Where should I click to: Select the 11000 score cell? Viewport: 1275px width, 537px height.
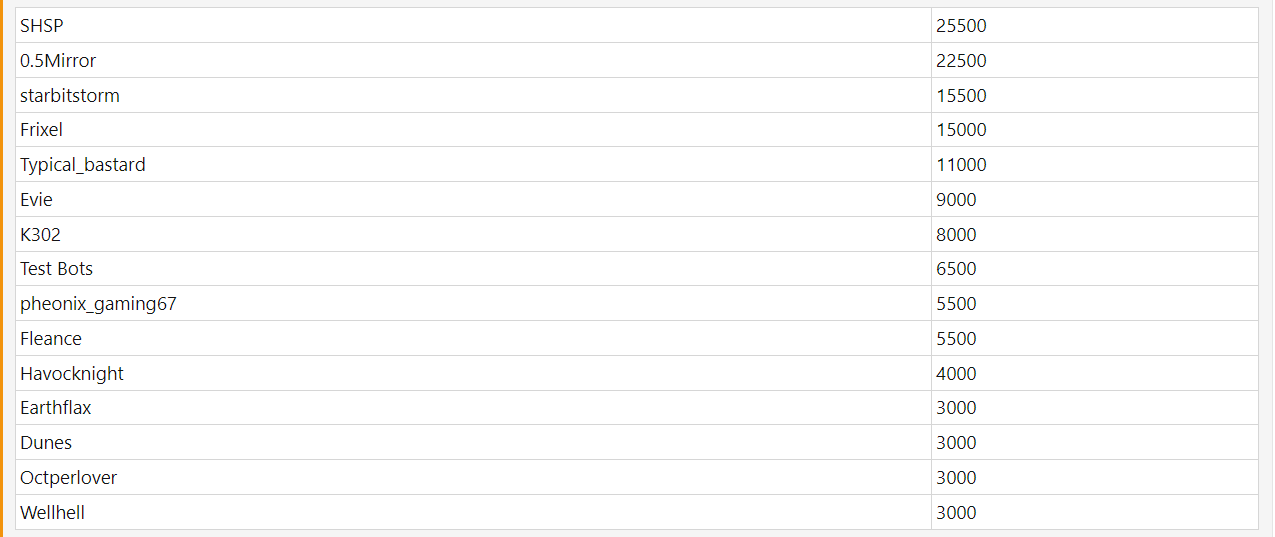(961, 165)
